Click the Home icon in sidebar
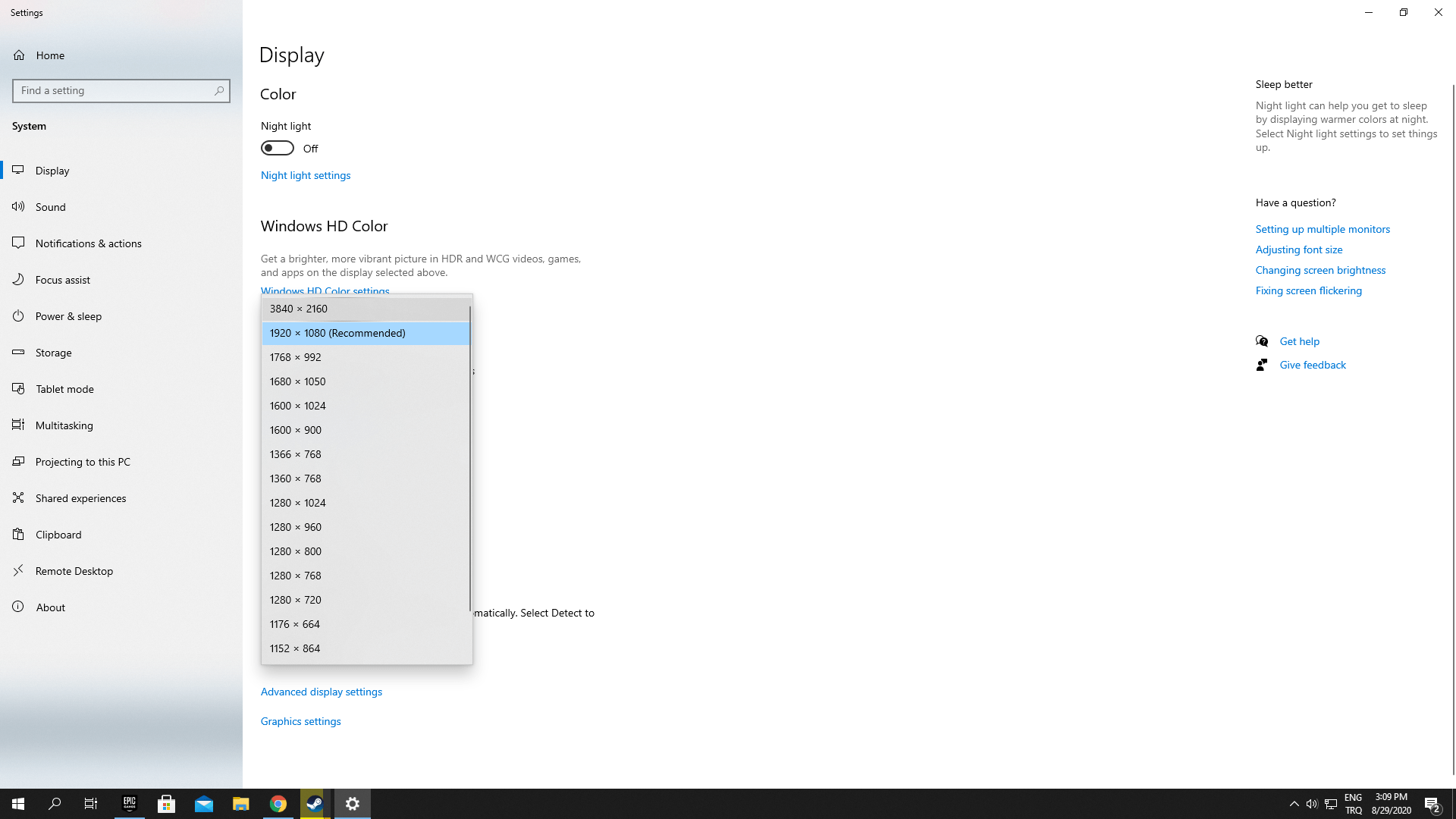The image size is (1456, 819). (x=19, y=55)
